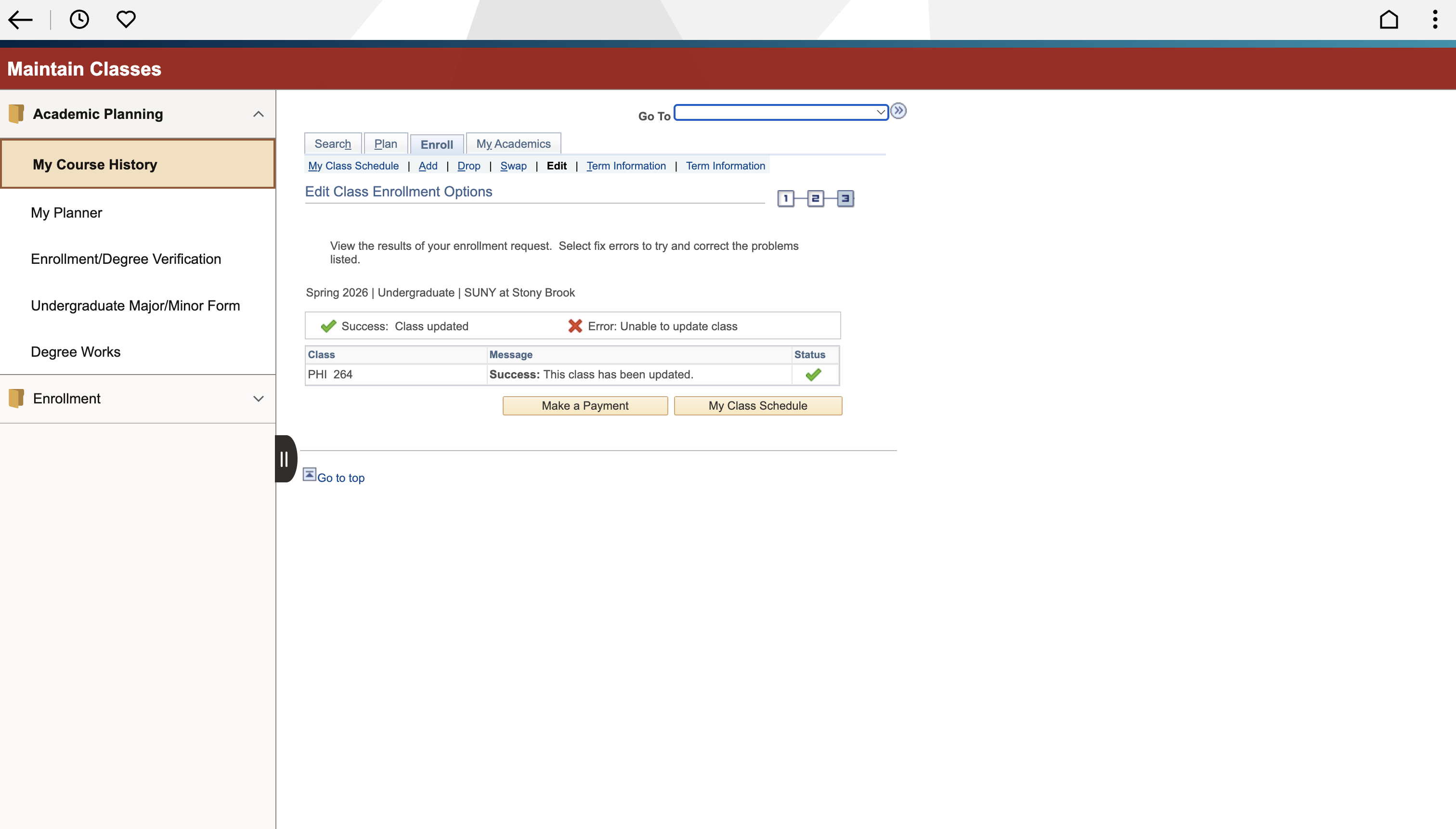Open the Drop sub-tab link
The height and width of the screenshot is (829, 1456).
[468, 166]
